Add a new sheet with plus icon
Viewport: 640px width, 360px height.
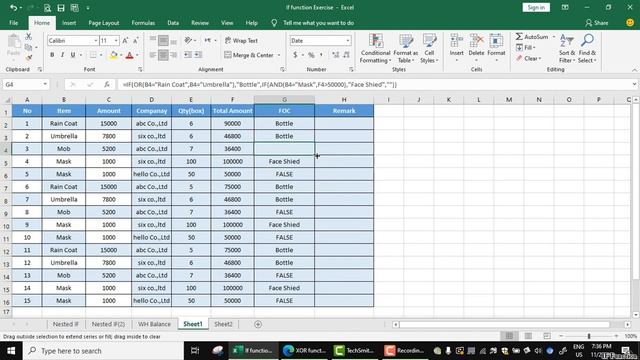[258, 324]
